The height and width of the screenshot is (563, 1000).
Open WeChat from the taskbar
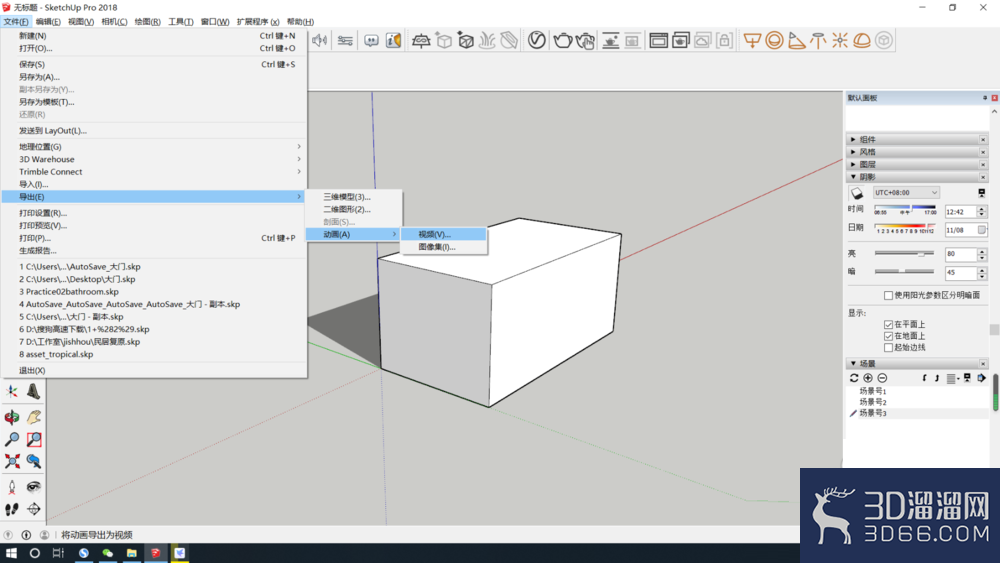(107, 553)
